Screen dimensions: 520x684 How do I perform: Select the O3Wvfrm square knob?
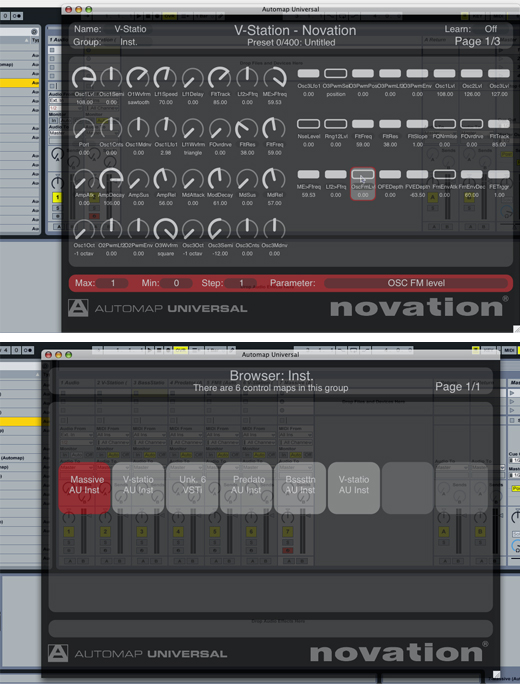(x=165, y=229)
